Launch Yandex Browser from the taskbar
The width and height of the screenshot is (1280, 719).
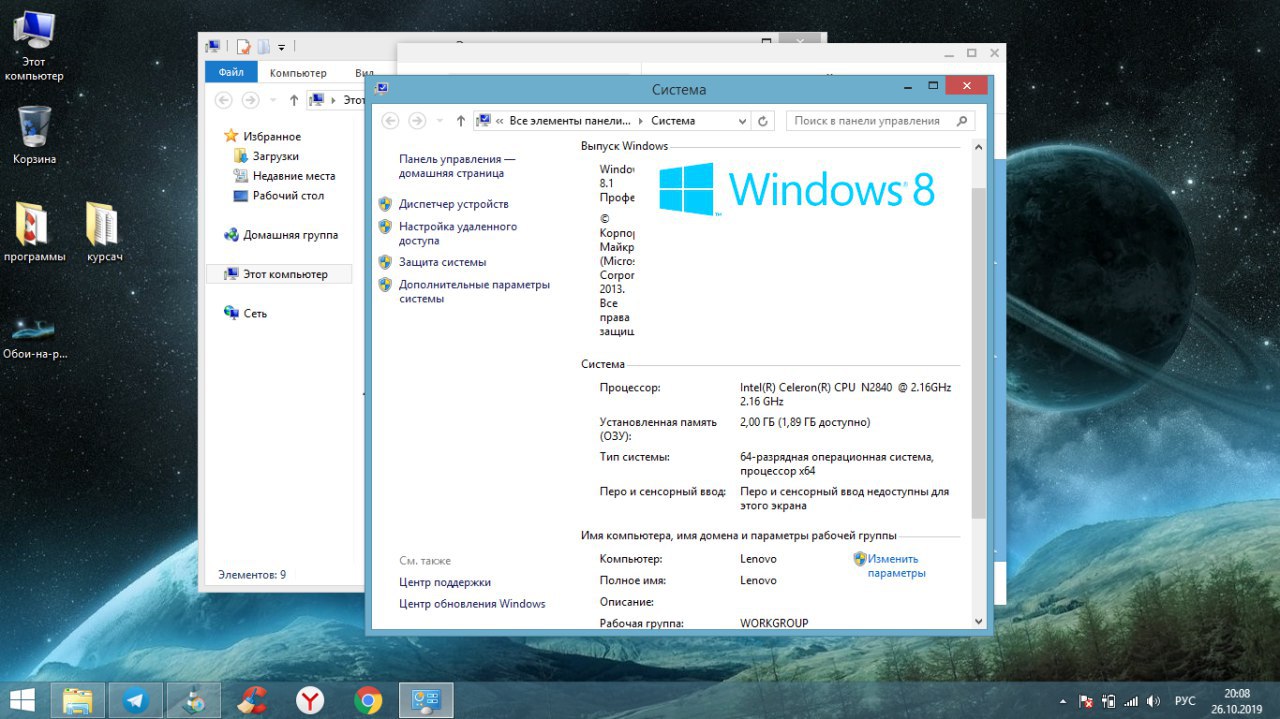[x=310, y=701]
